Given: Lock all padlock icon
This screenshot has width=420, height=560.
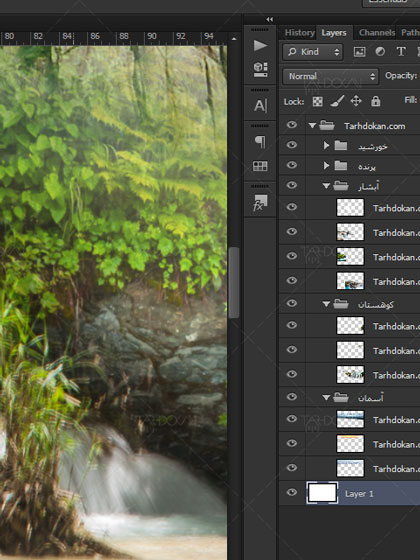Looking at the screenshot, I should pyautogui.click(x=375, y=101).
